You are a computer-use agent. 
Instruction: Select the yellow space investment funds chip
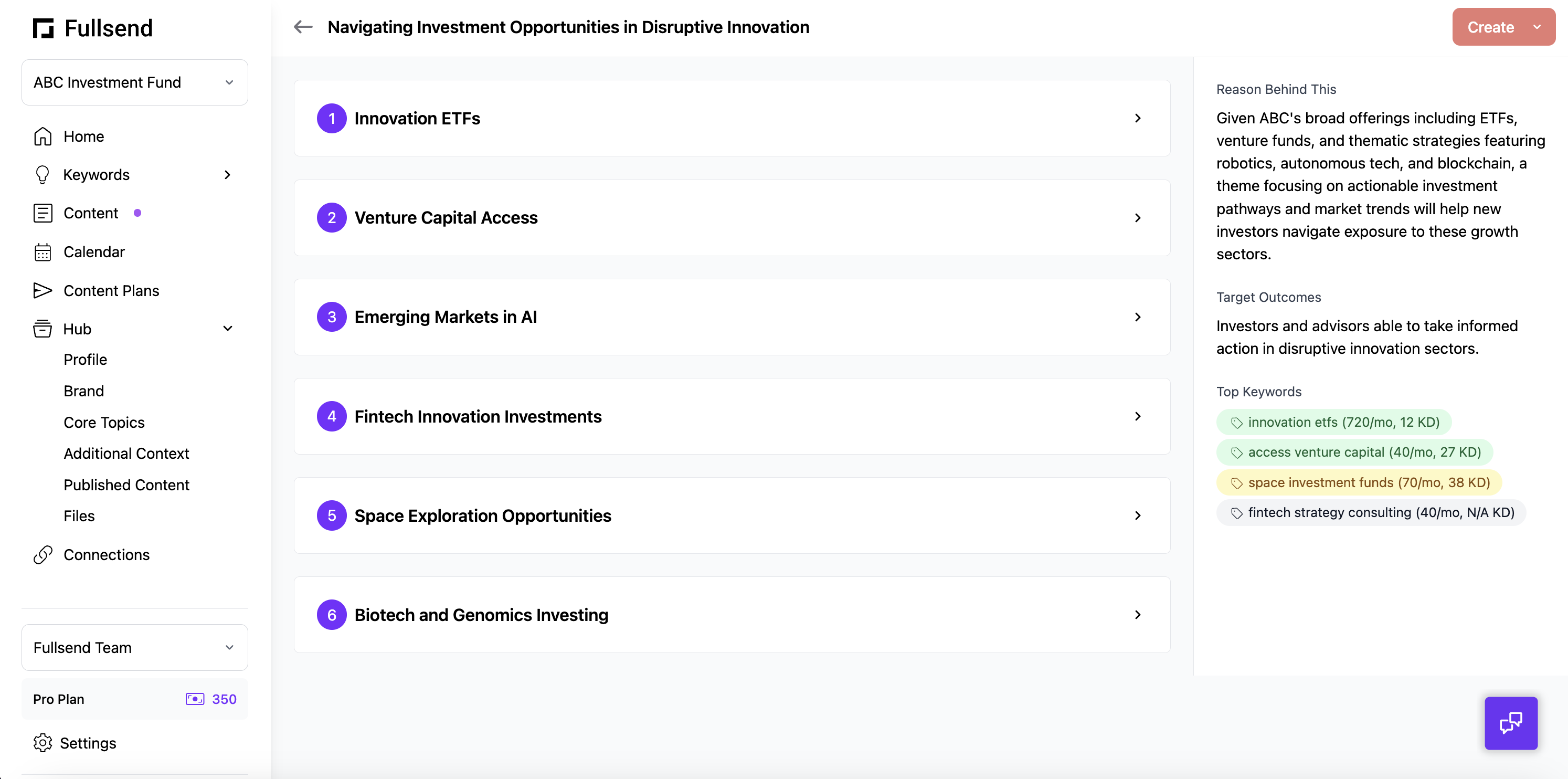coord(1359,482)
